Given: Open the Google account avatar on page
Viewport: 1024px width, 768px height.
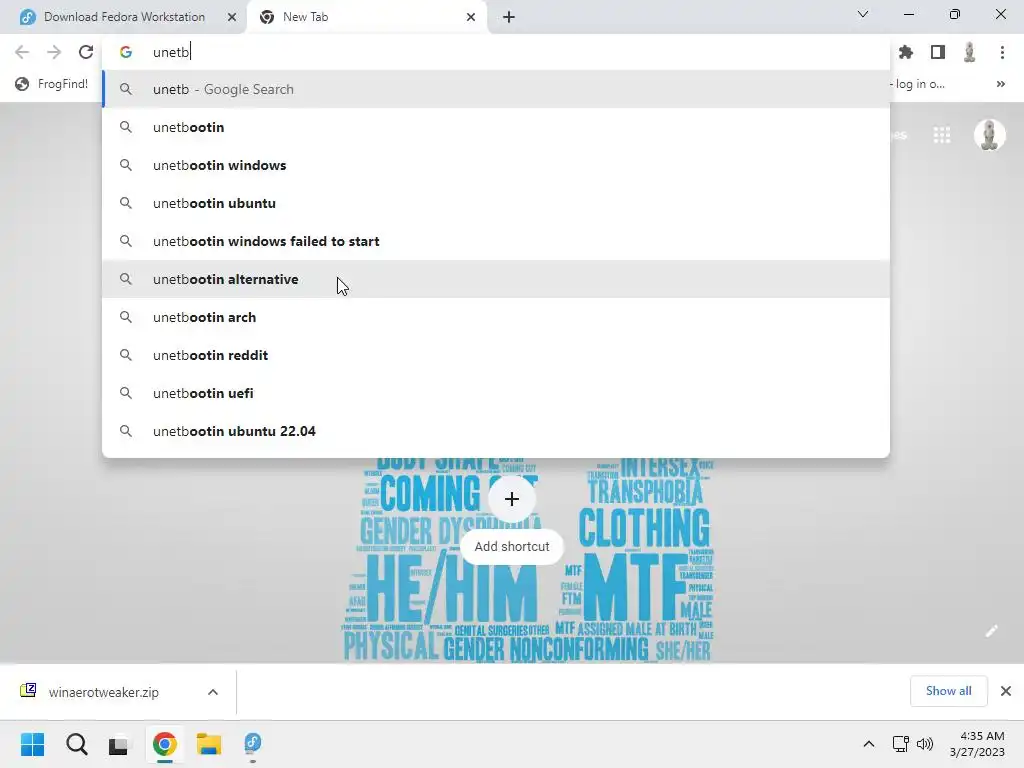Looking at the screenshot, I should [x=990, y=135].
